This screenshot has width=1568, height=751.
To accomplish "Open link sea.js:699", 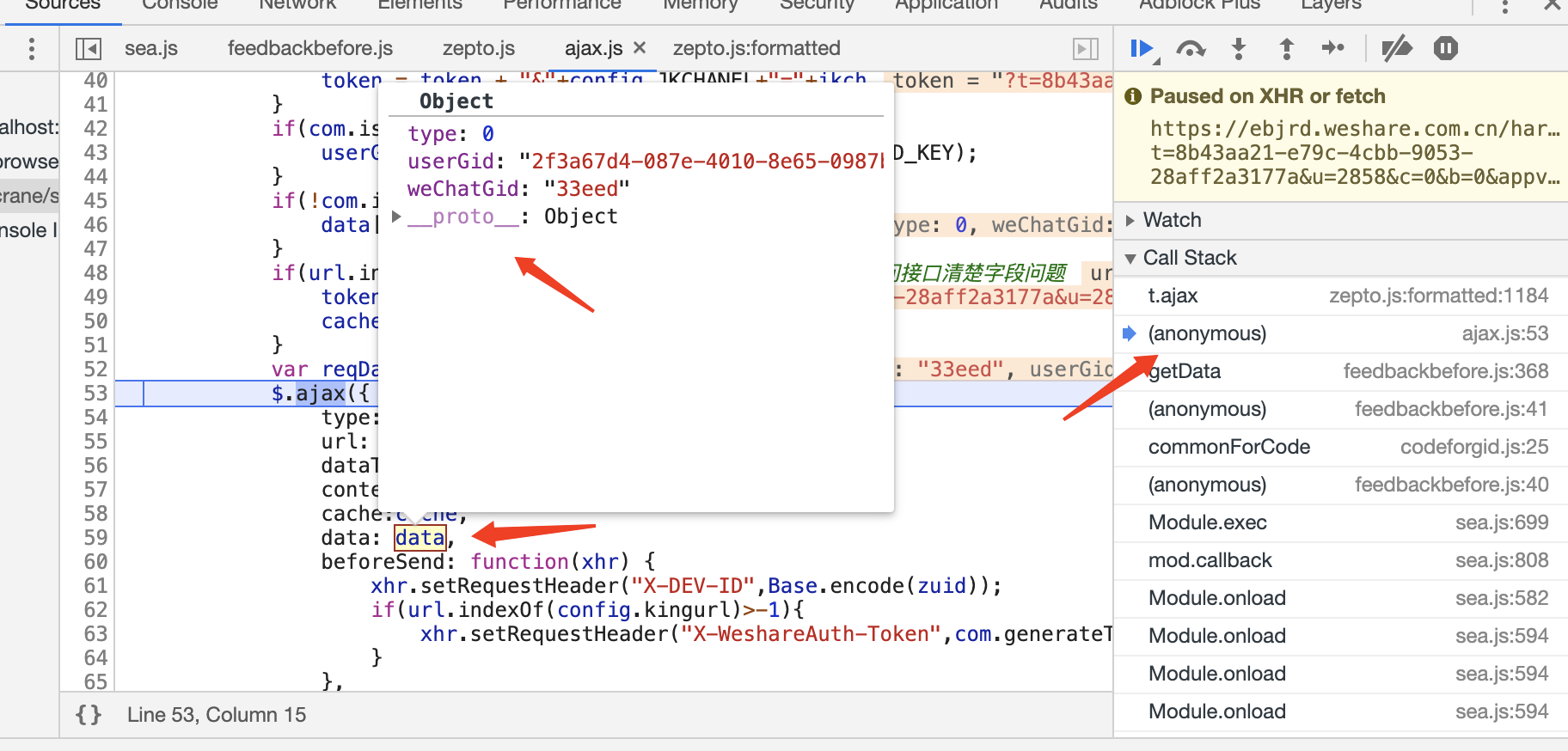I will pyautogui.click(x=1502, y=522).
